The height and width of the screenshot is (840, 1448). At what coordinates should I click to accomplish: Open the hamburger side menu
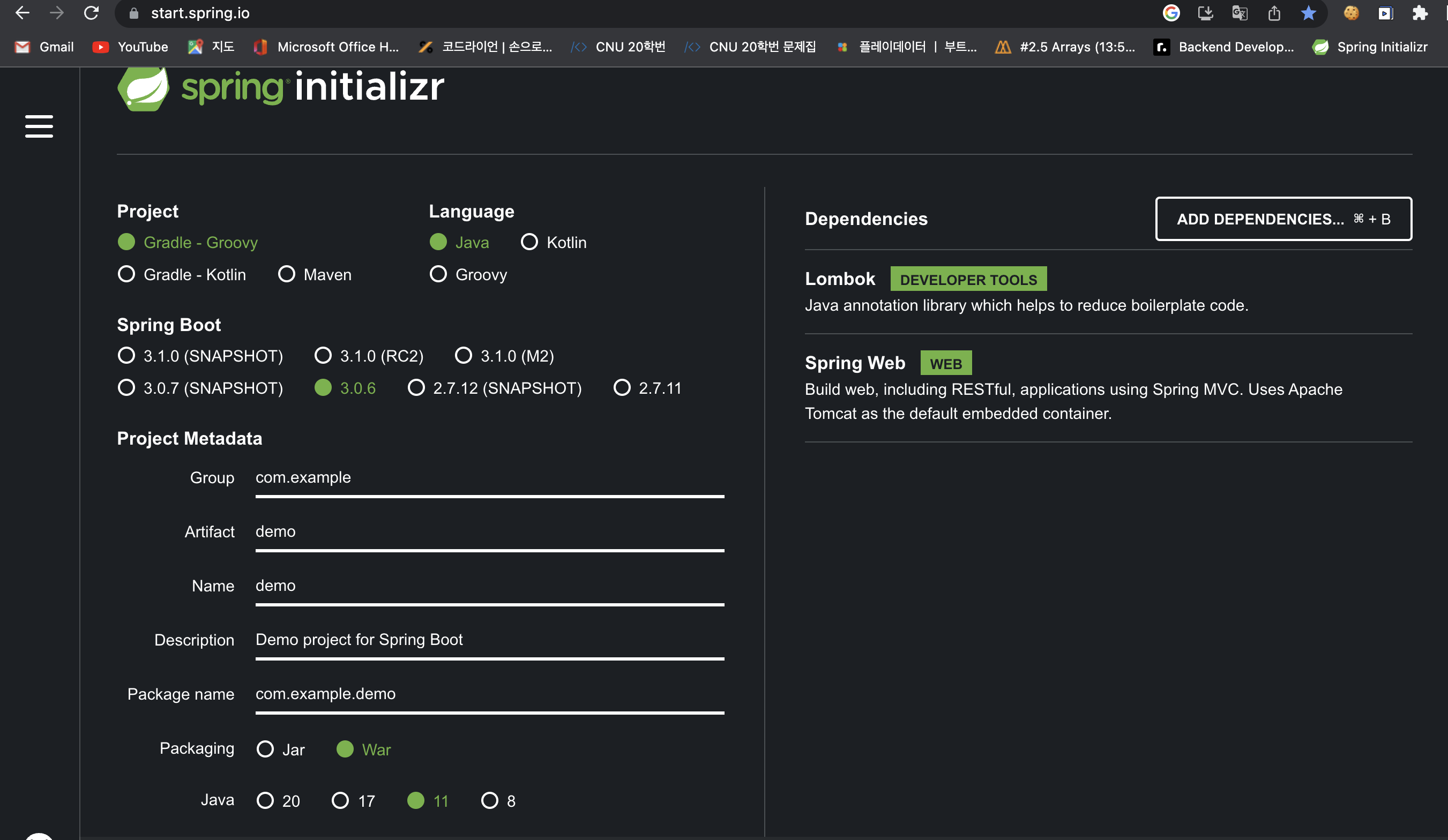click(39, 126)
